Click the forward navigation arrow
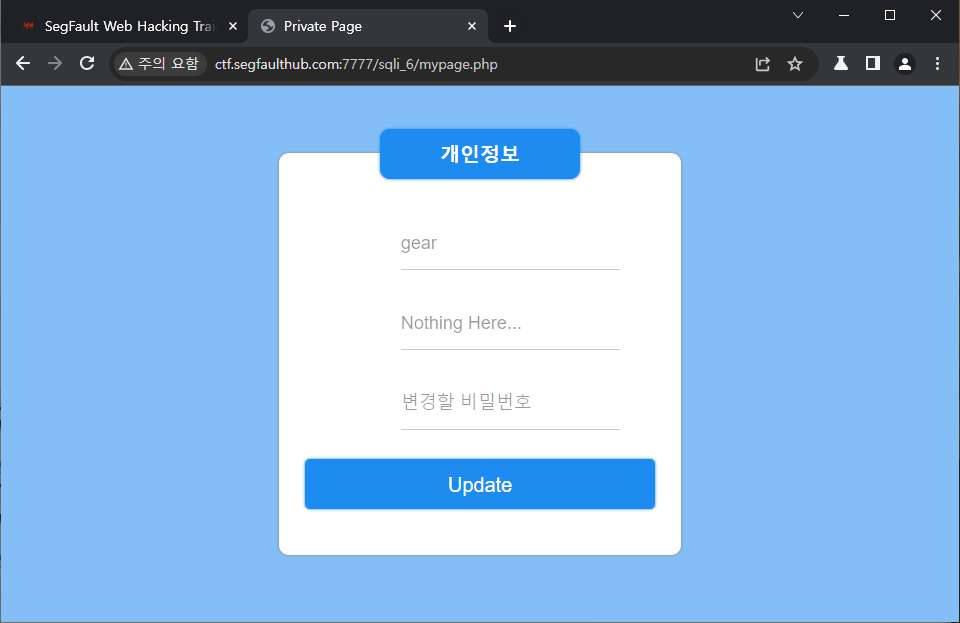Image resolution: width=960 pixels, height=623 pixels. coord(55,64)
